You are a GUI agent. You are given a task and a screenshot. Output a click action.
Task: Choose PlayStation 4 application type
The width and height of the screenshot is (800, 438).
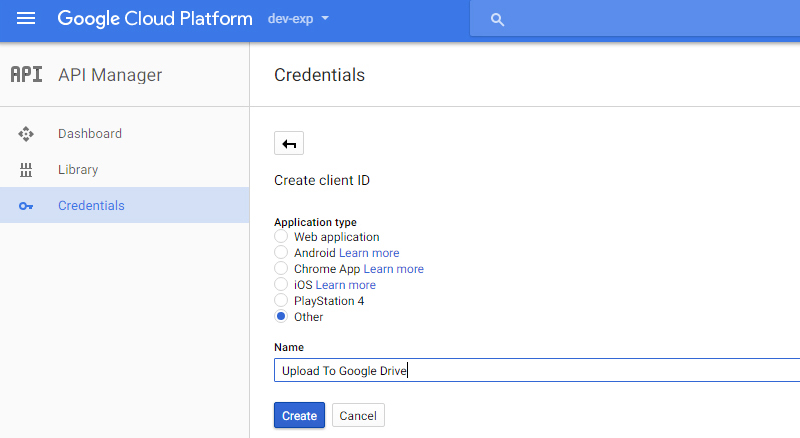pos(281,300)
